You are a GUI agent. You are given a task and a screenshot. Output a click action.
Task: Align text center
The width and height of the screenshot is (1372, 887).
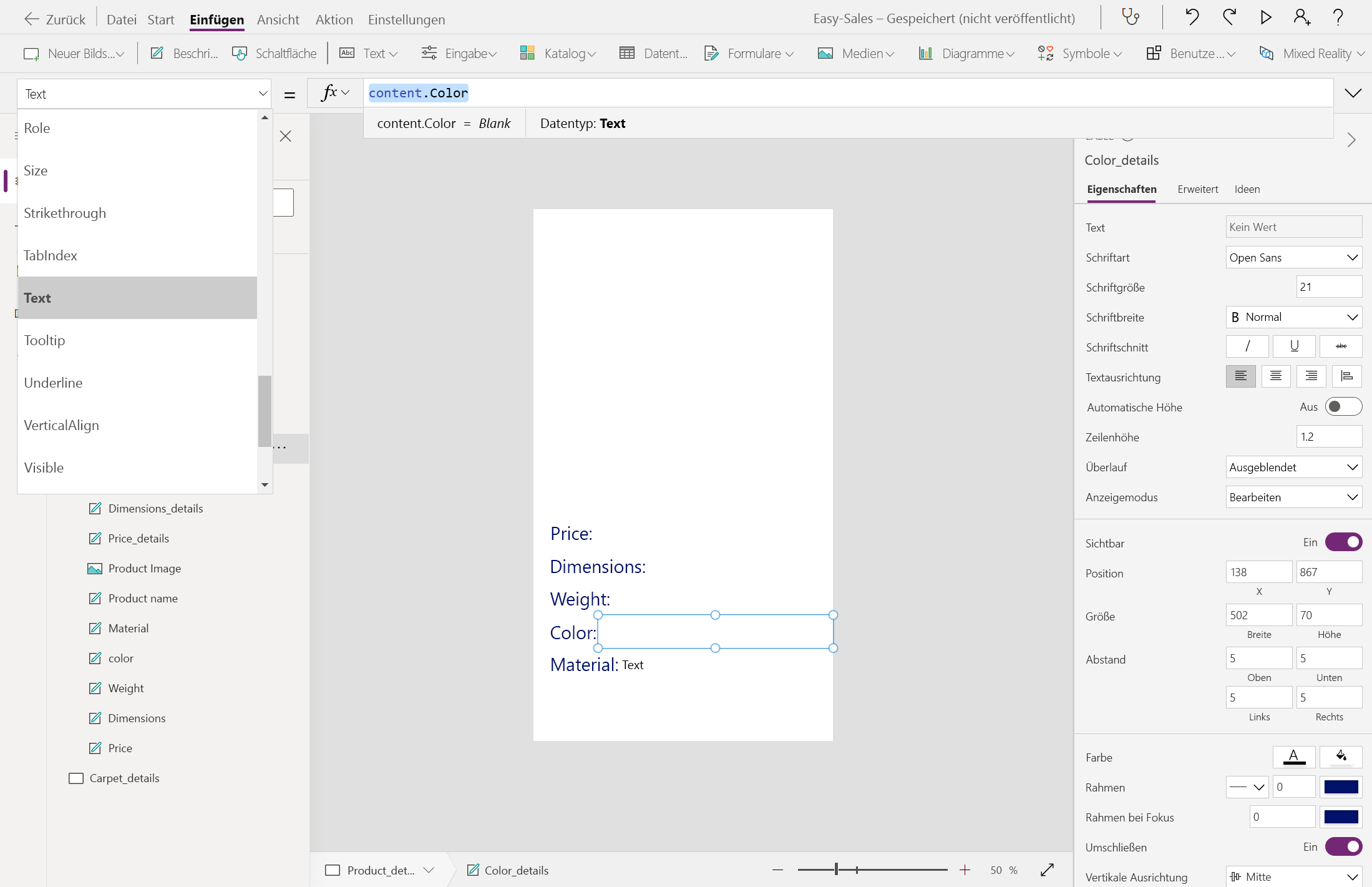point(1276,376)
